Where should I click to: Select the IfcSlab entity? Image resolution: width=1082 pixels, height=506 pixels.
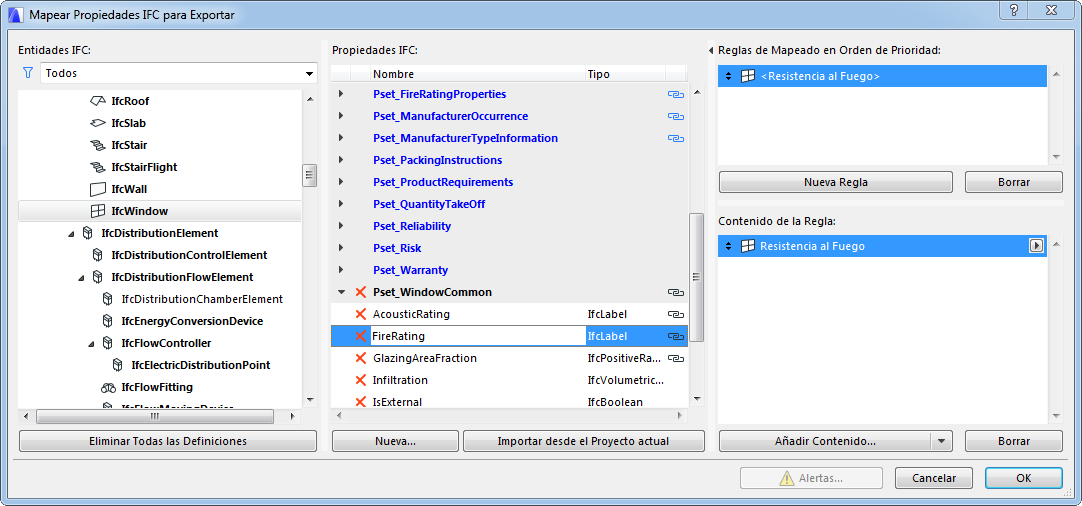pos(128,123)
